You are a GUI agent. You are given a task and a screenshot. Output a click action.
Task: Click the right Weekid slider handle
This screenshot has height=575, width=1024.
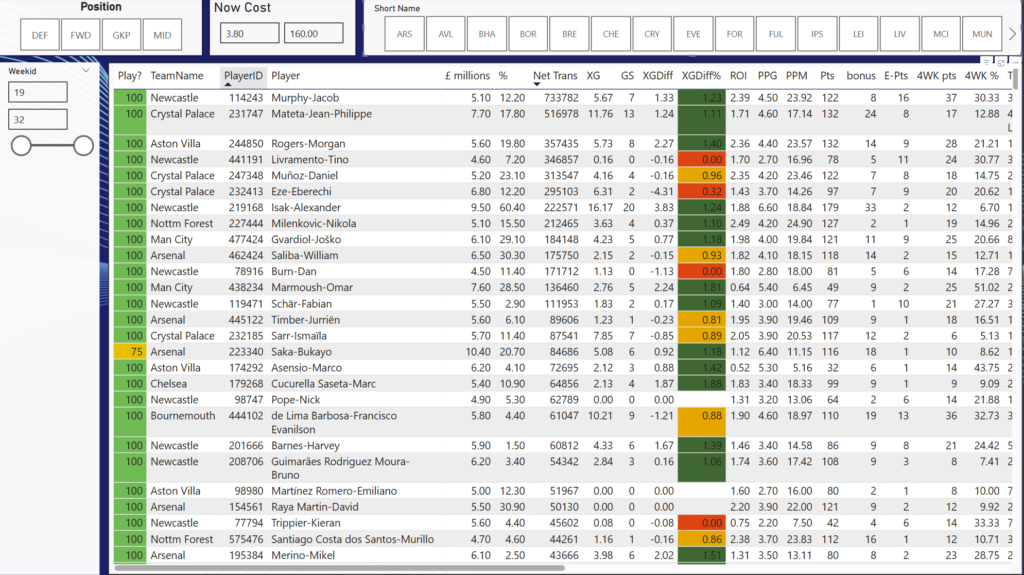(83, 146)
